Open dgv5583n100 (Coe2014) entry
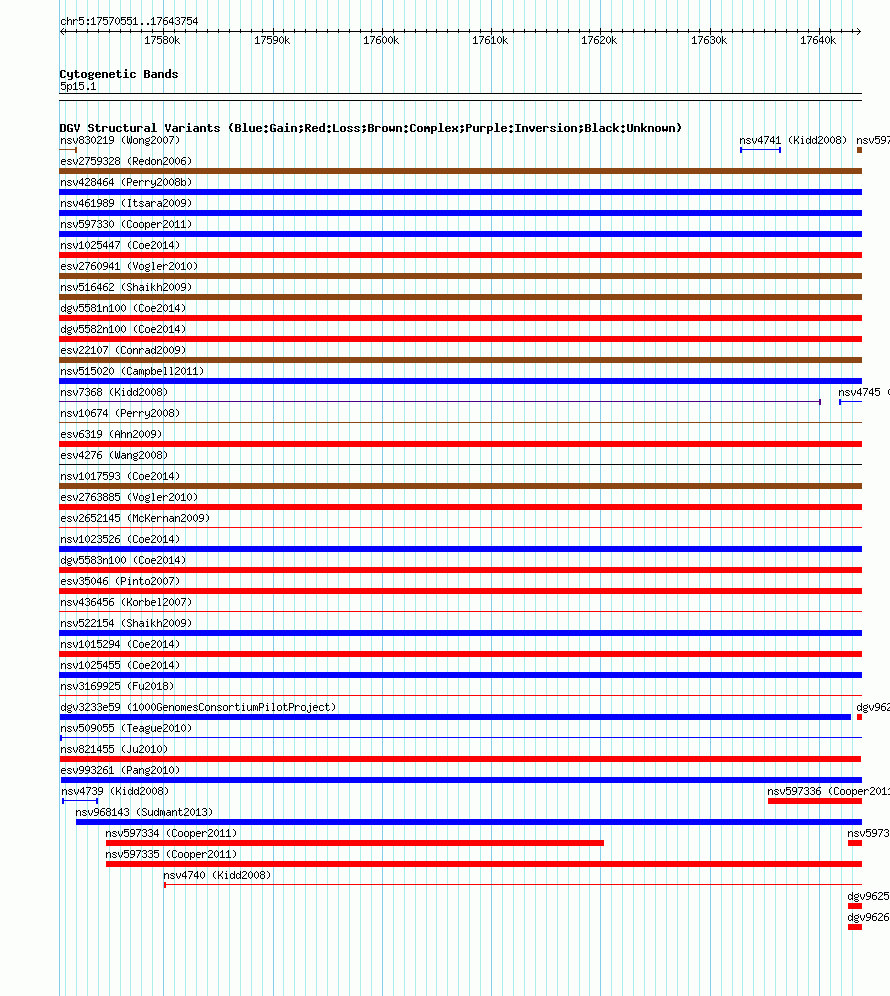890x996 pixels. pos(123,560)
